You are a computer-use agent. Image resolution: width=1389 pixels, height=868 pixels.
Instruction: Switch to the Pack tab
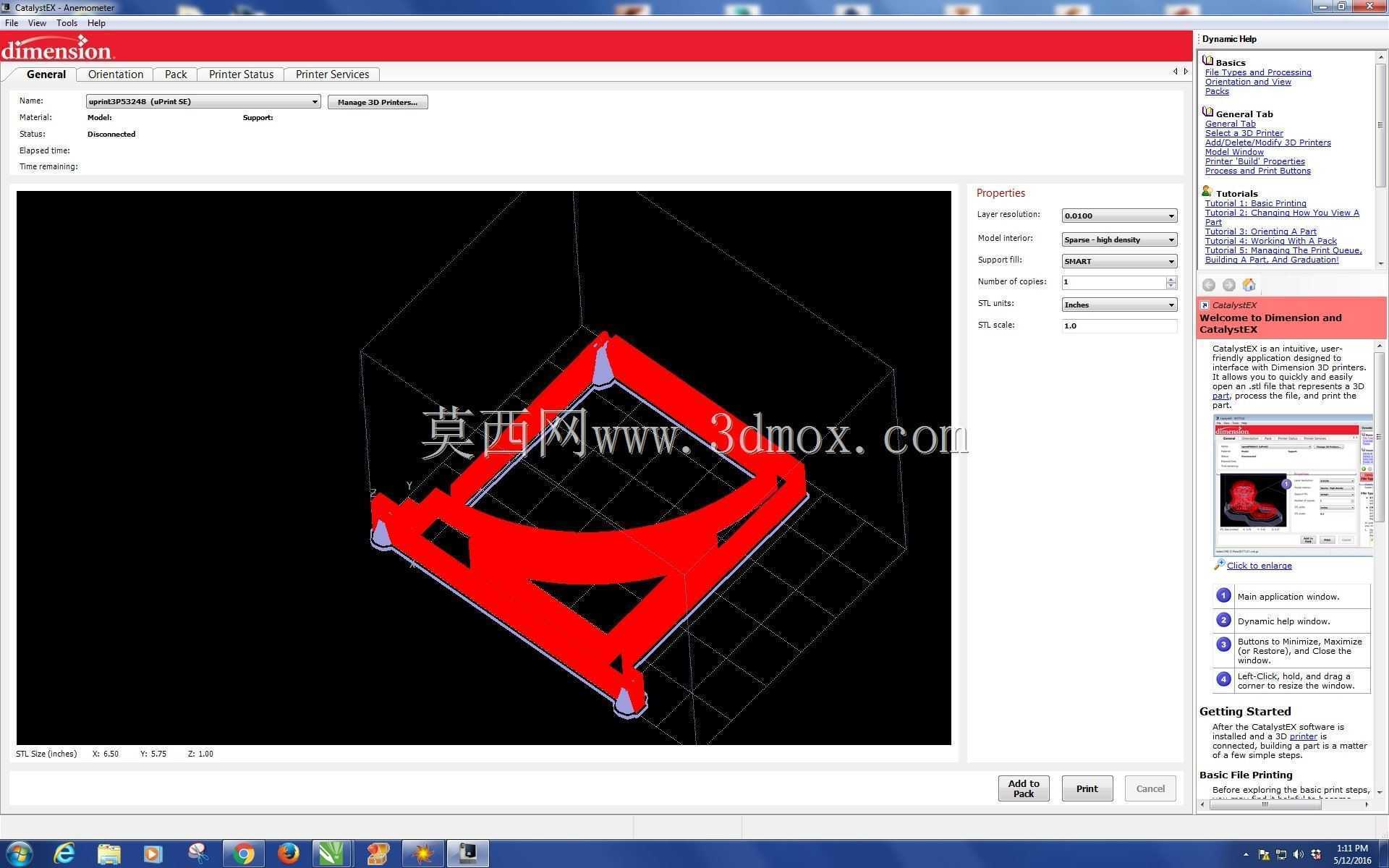(x=176, y=75)
